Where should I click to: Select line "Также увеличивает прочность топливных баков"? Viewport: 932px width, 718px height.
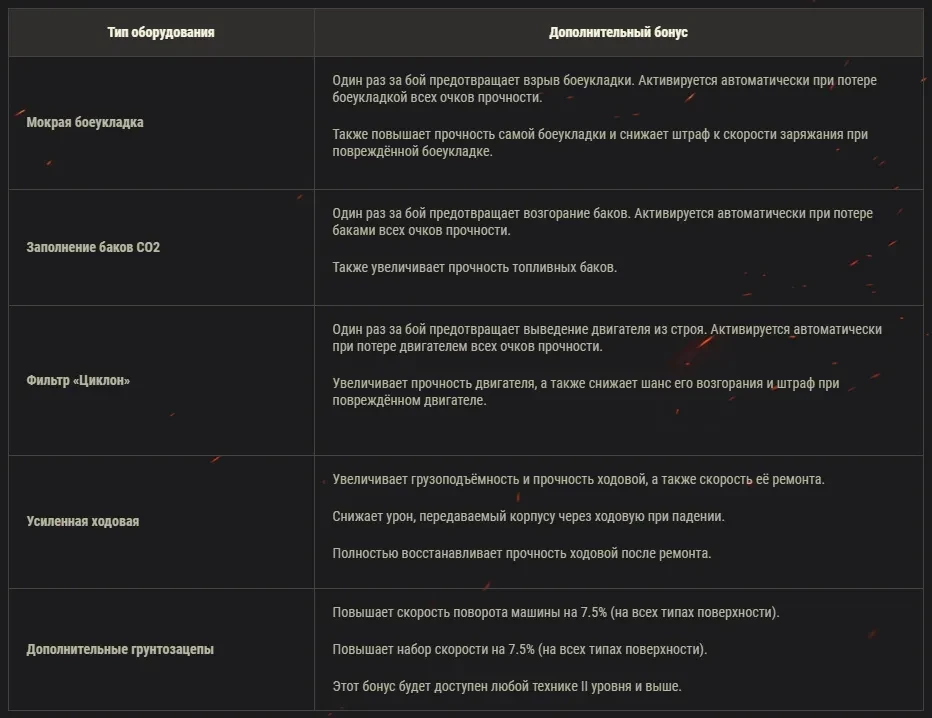[x=475, y=268]
